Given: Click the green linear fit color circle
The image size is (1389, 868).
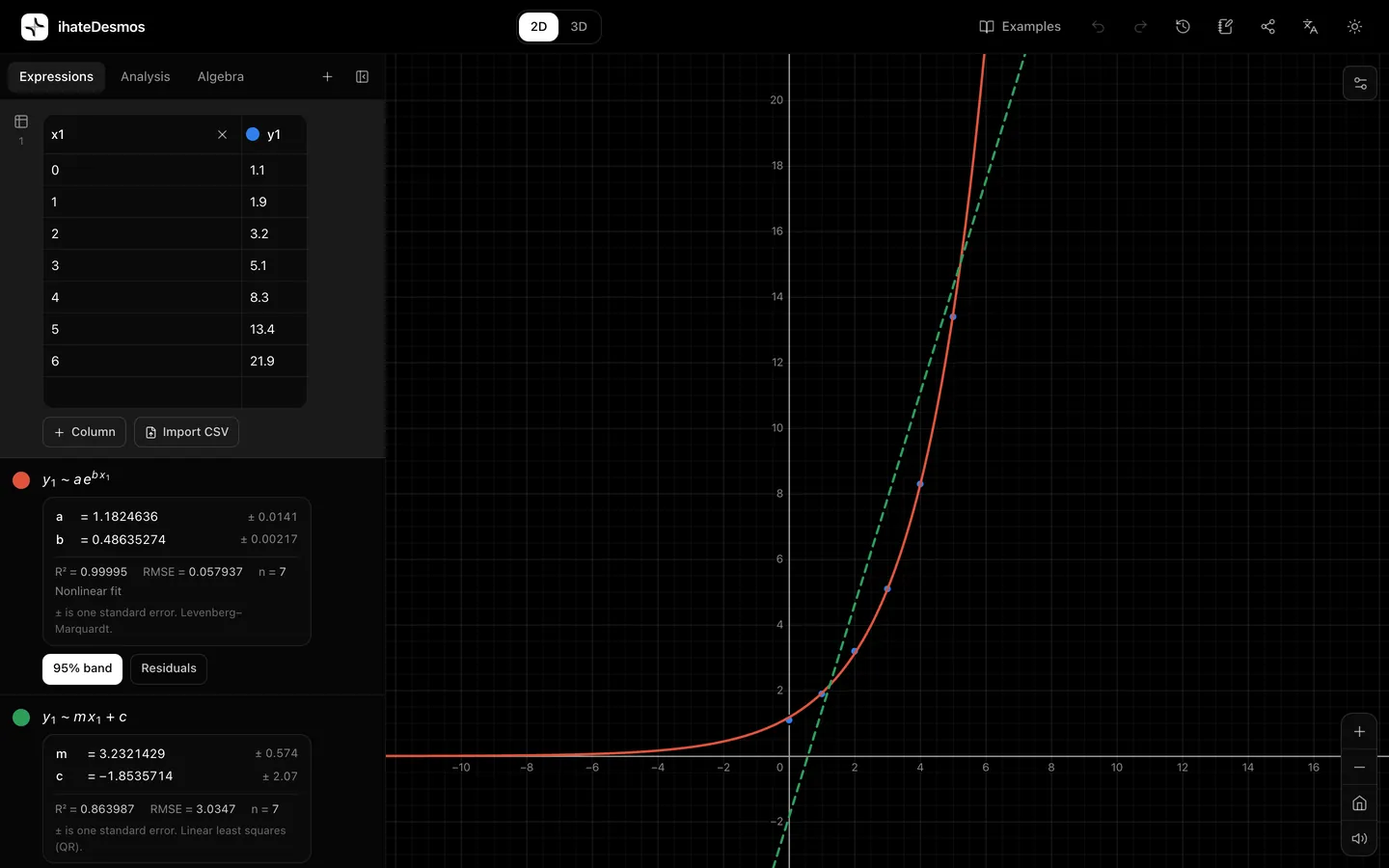Looking at the screenshot, I should pos(21,718).
